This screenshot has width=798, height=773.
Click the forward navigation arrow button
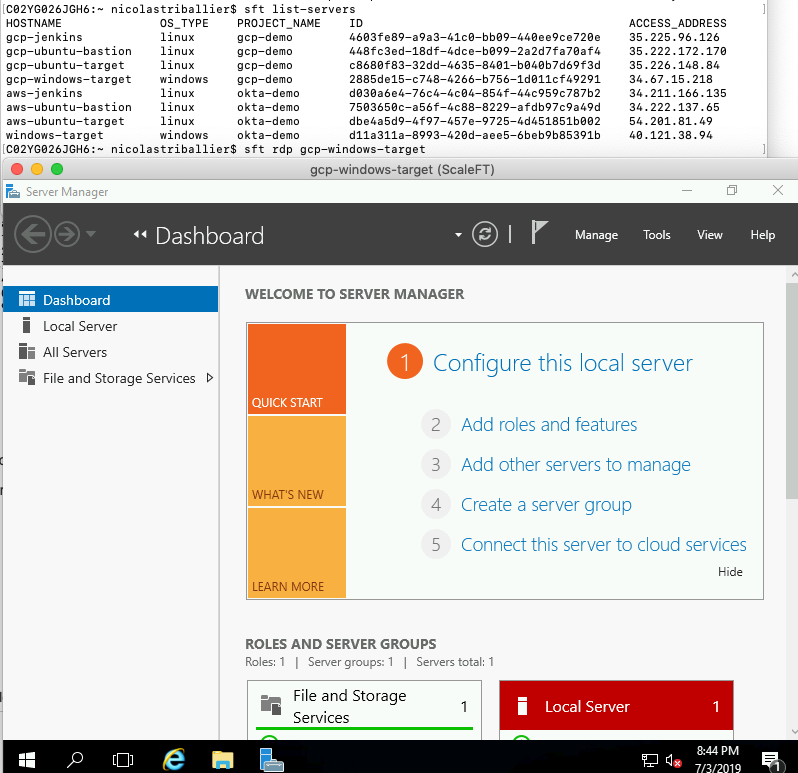coord(66,235)
